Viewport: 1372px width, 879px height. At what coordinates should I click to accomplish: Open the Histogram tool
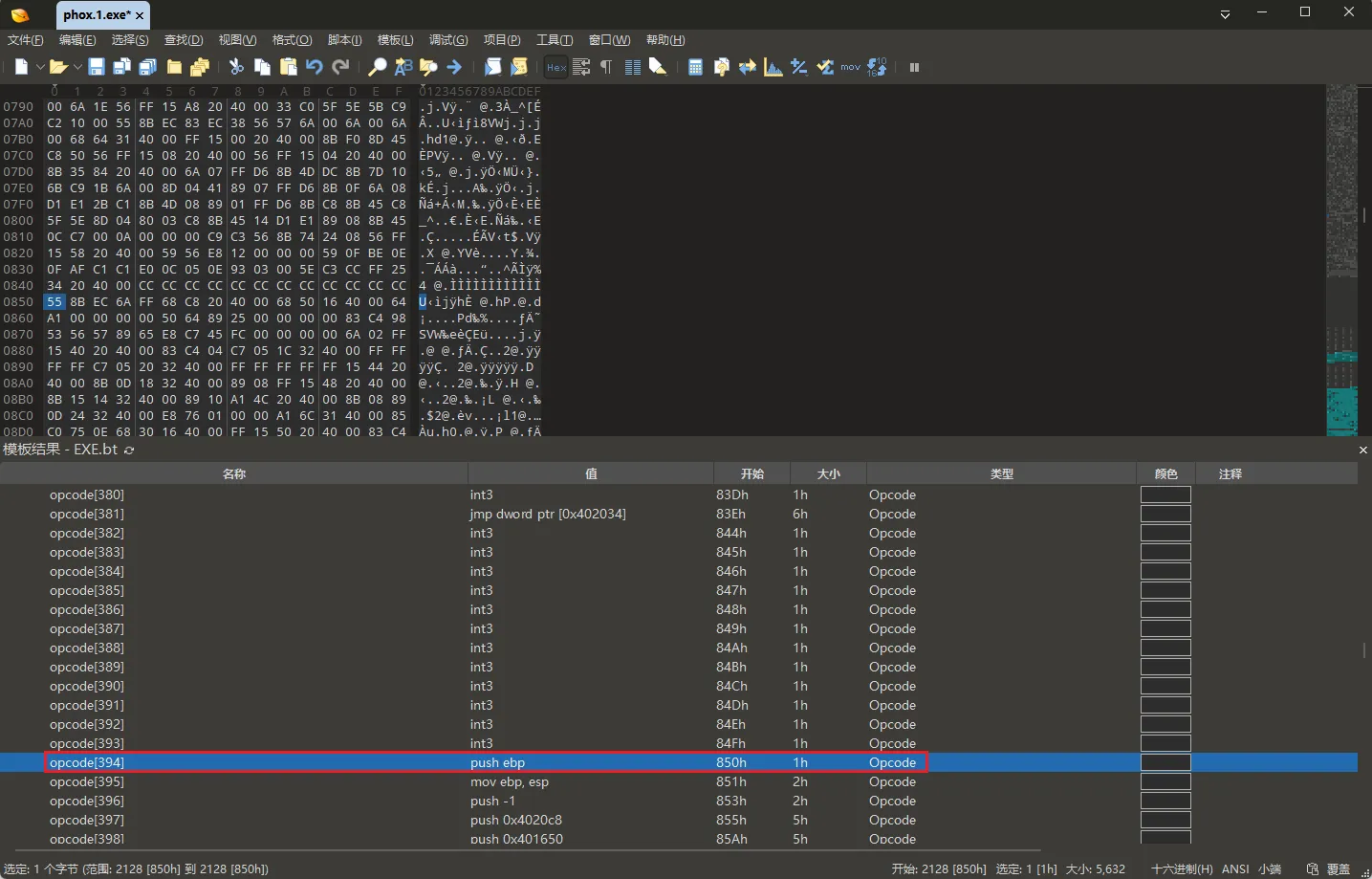(773, 67)
